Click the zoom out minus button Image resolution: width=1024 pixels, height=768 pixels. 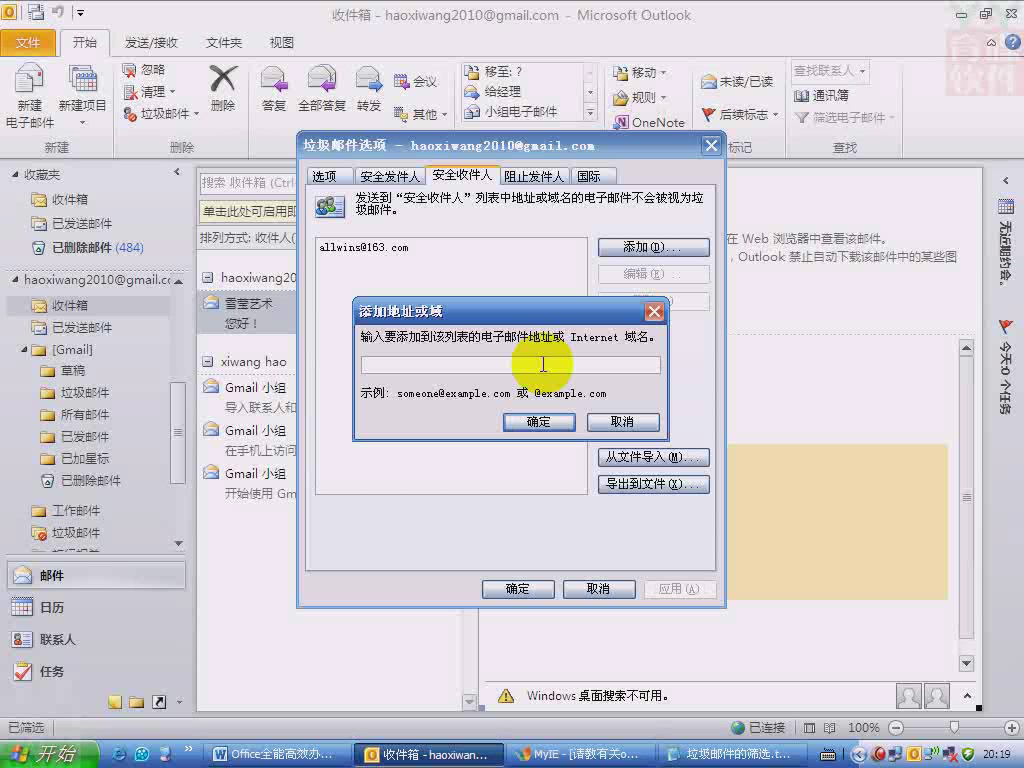click(897, 728)
